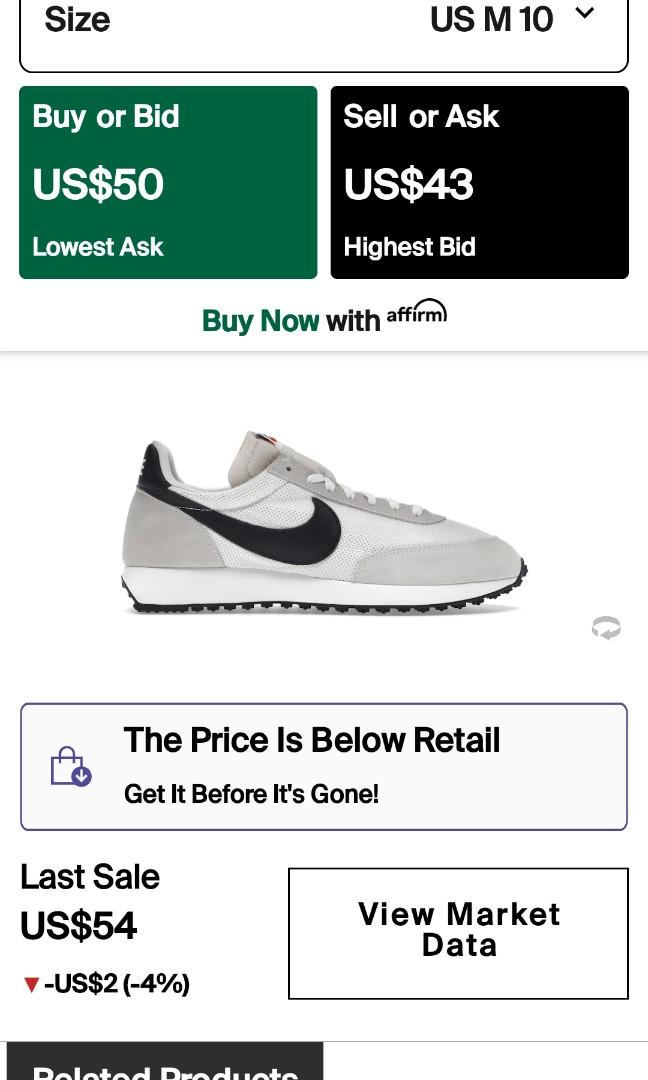Click the Affirm logo
648x1080 pixels.
pos(416,313)
